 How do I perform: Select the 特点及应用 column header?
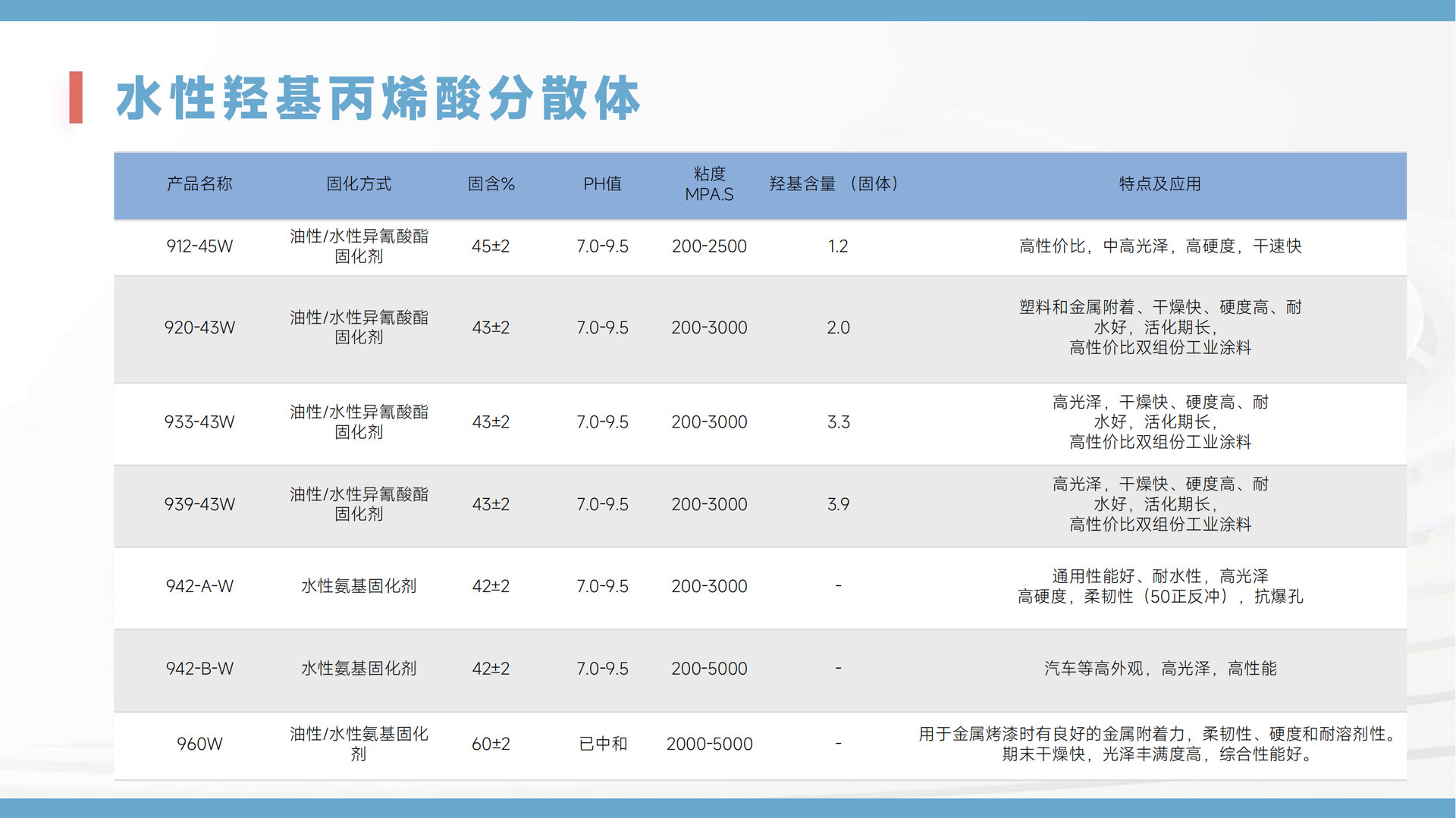[1159, 184]
